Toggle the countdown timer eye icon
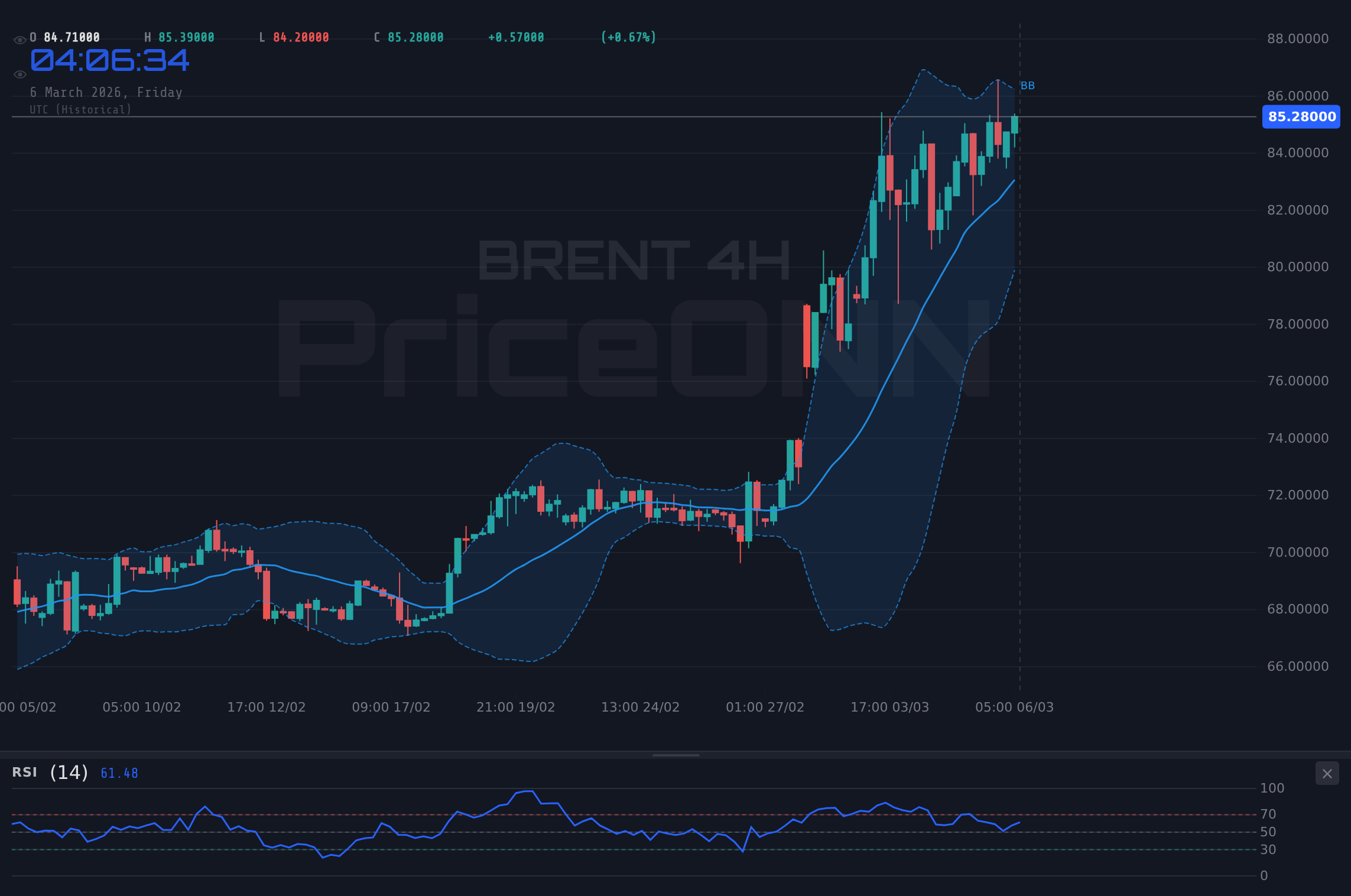The width and height of the screenshot is (1351, 896). point(20,74)
